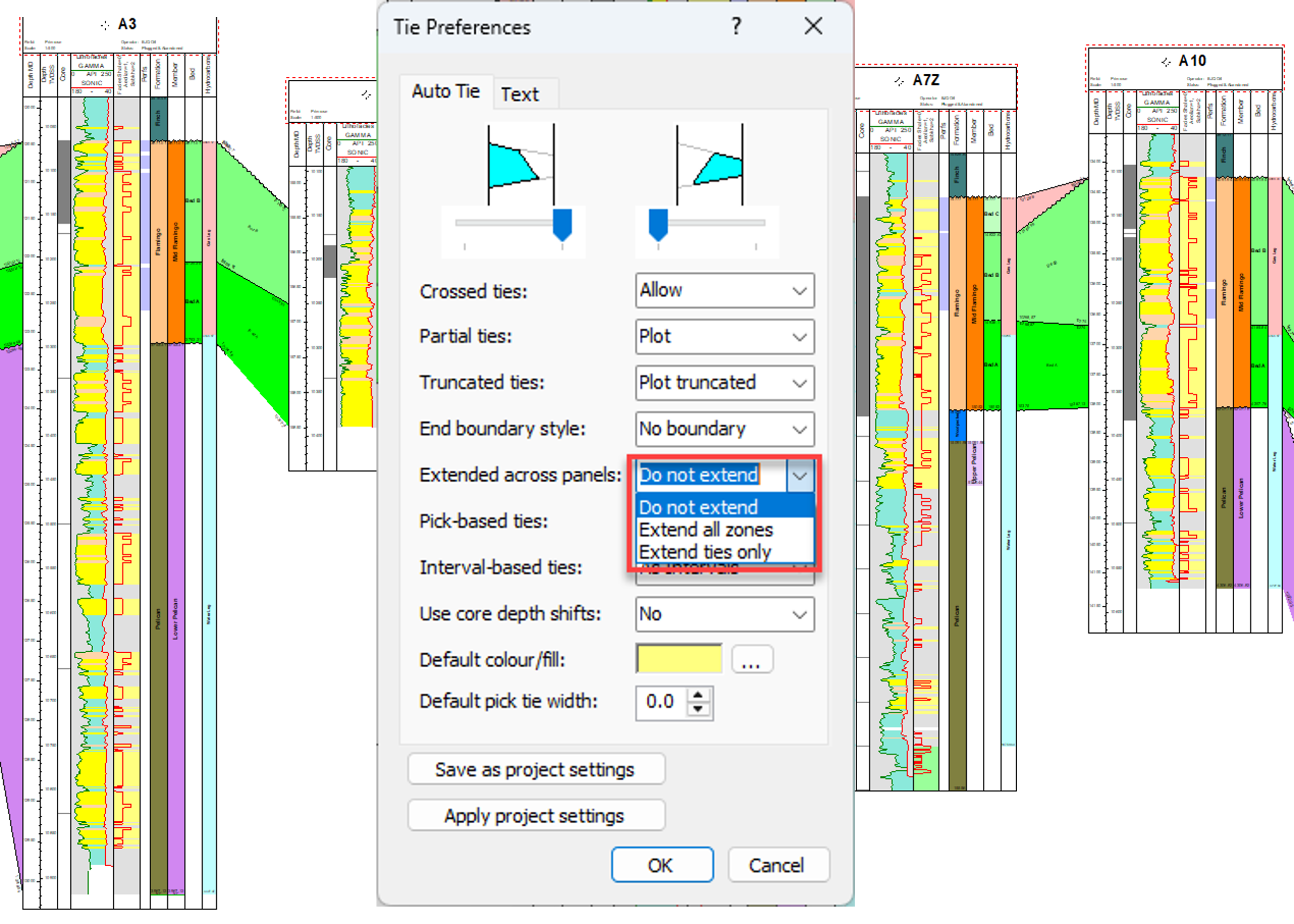Choose Extend ties only option
1294x924 pixels.
point(705,552)
